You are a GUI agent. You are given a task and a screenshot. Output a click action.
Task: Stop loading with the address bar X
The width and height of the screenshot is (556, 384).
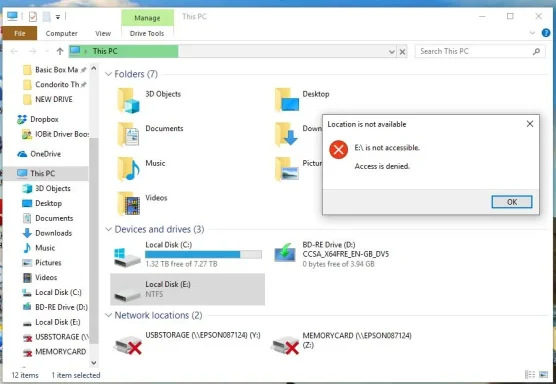[x=402, y=52]
